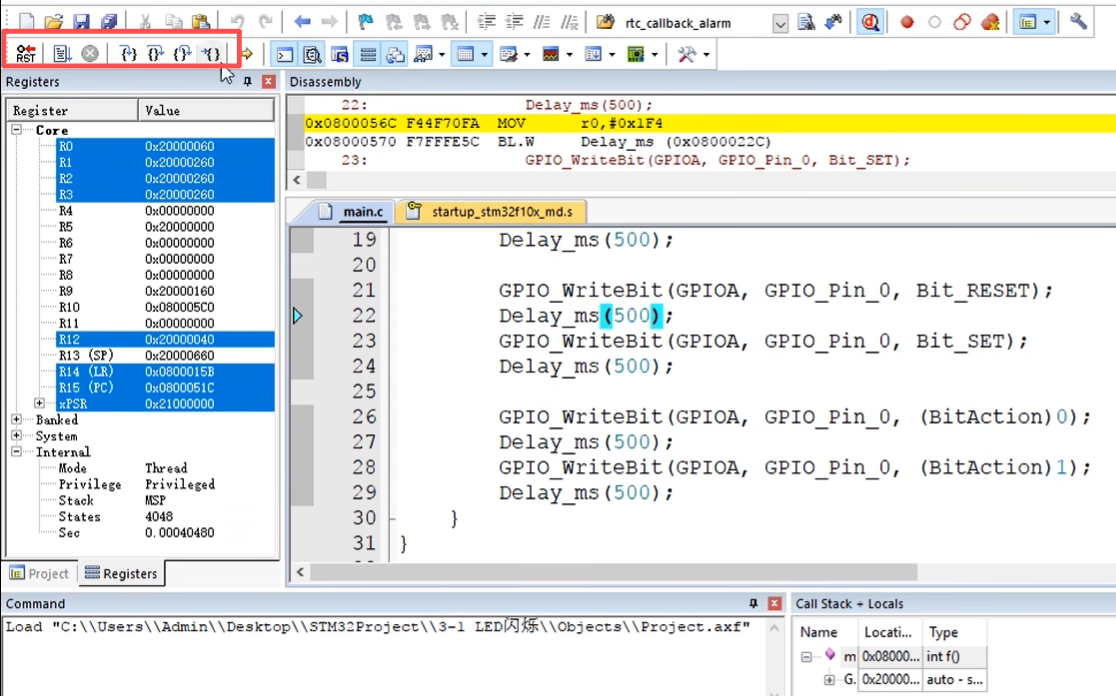Image resolution: width=1116 pixels, height=696 pixels.
Task: Click the Type column header in Call Stack
Action: click(954, 632)
